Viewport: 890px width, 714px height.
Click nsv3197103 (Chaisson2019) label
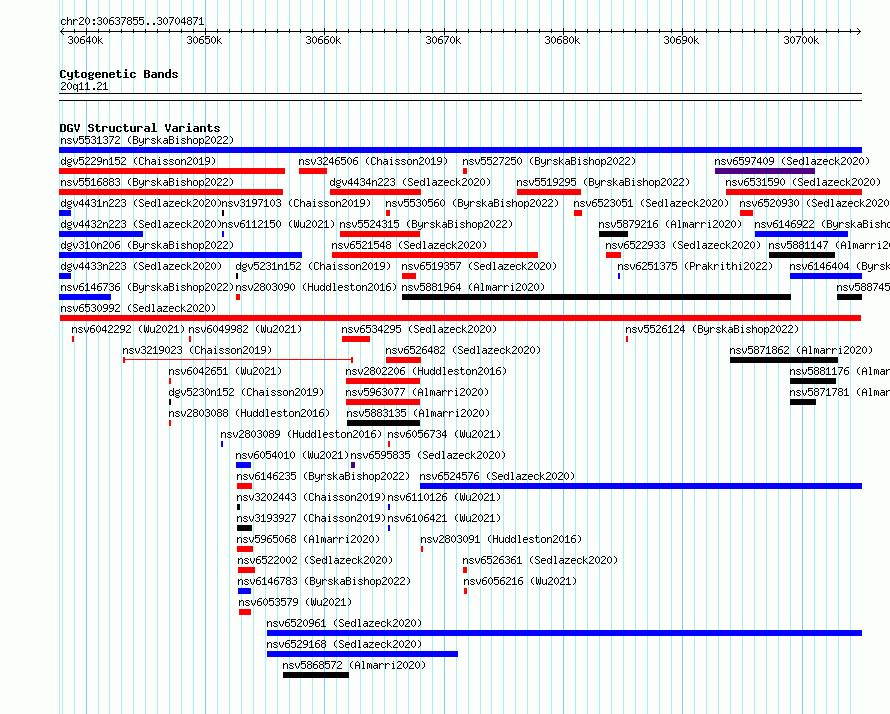(296, 203)
